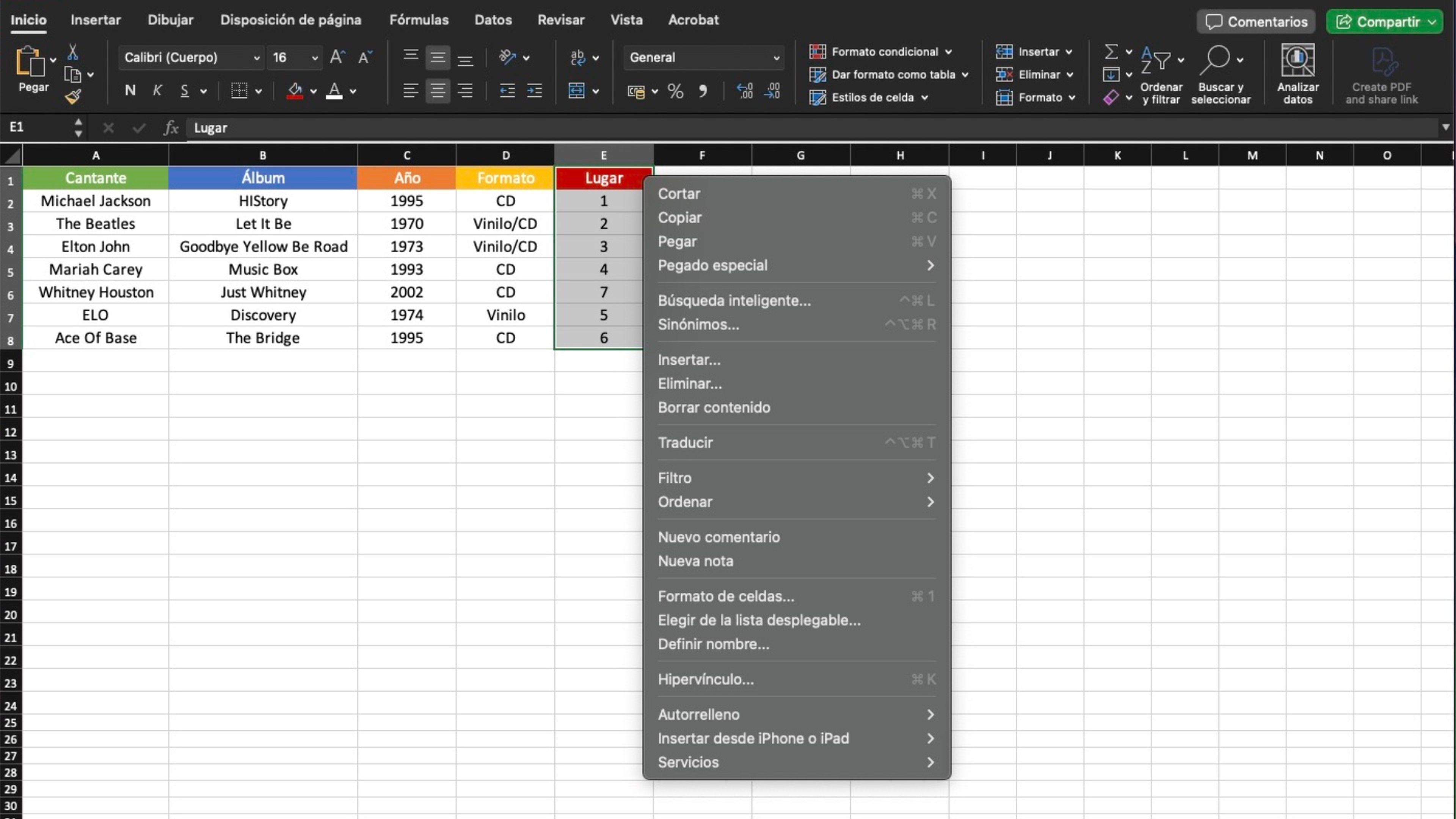This screenshot has height=819, width=1456.
Task: Click the Compartir button
Action: 1384,22
